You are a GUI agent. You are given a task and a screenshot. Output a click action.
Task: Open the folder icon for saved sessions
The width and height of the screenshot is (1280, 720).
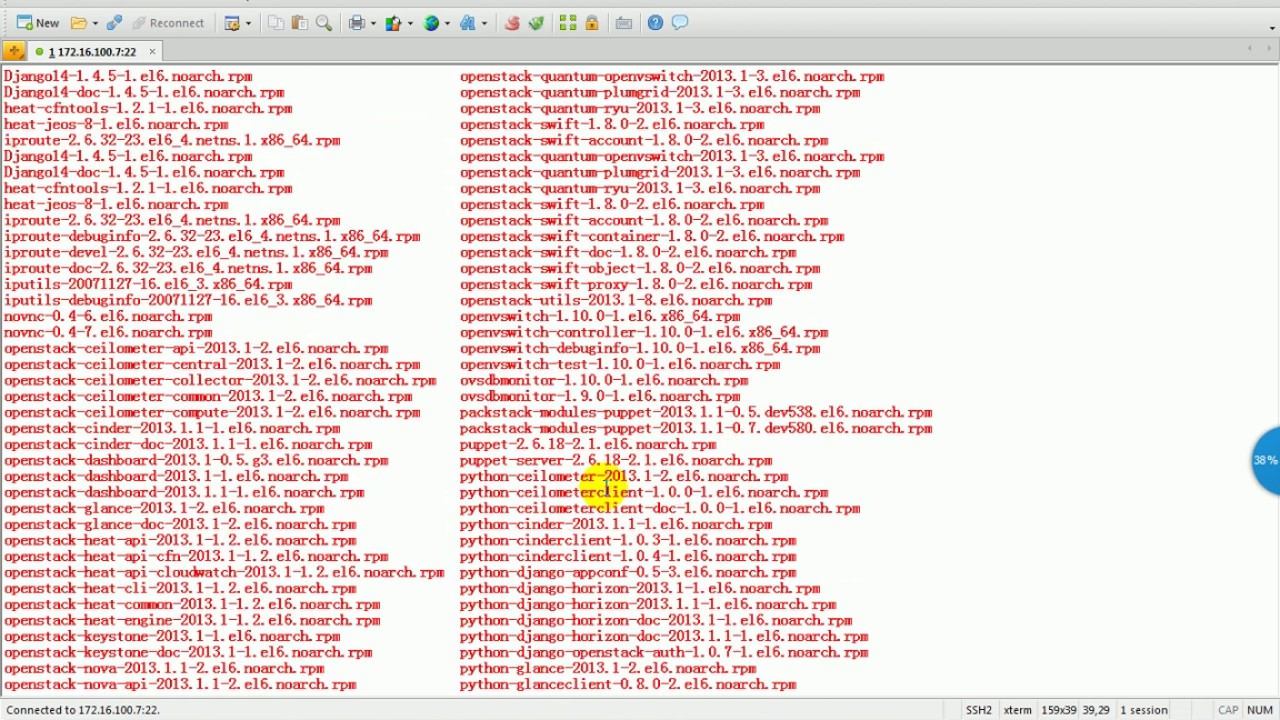79,22
